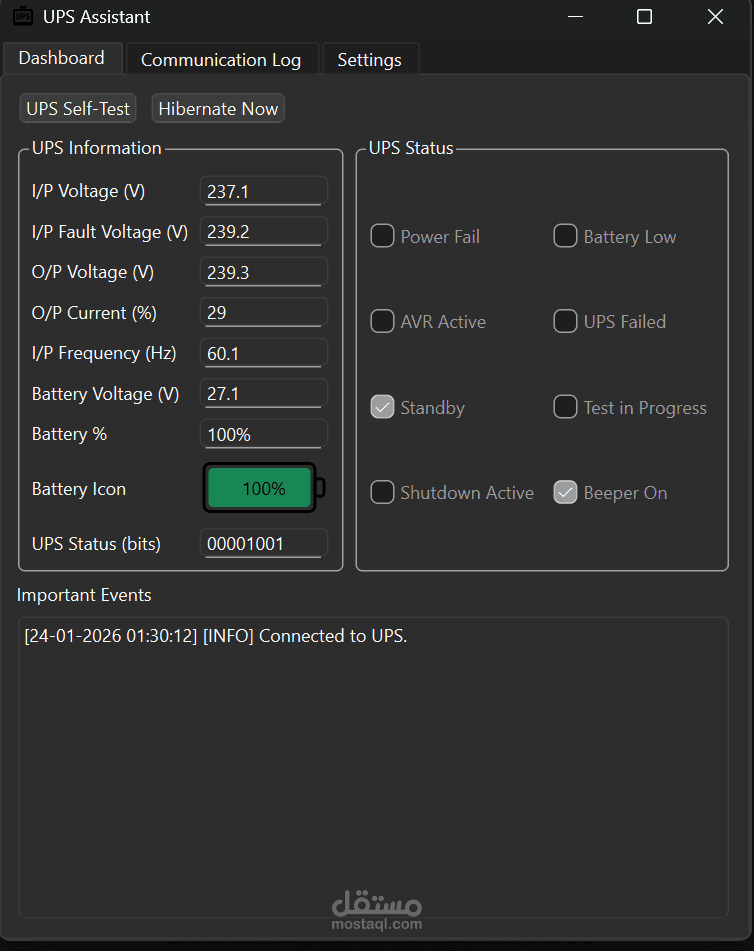Image resolution: width=754 pixels, height=951 pixels.
Task: Switch to the Communication Log tab
Action: (220, 60)
